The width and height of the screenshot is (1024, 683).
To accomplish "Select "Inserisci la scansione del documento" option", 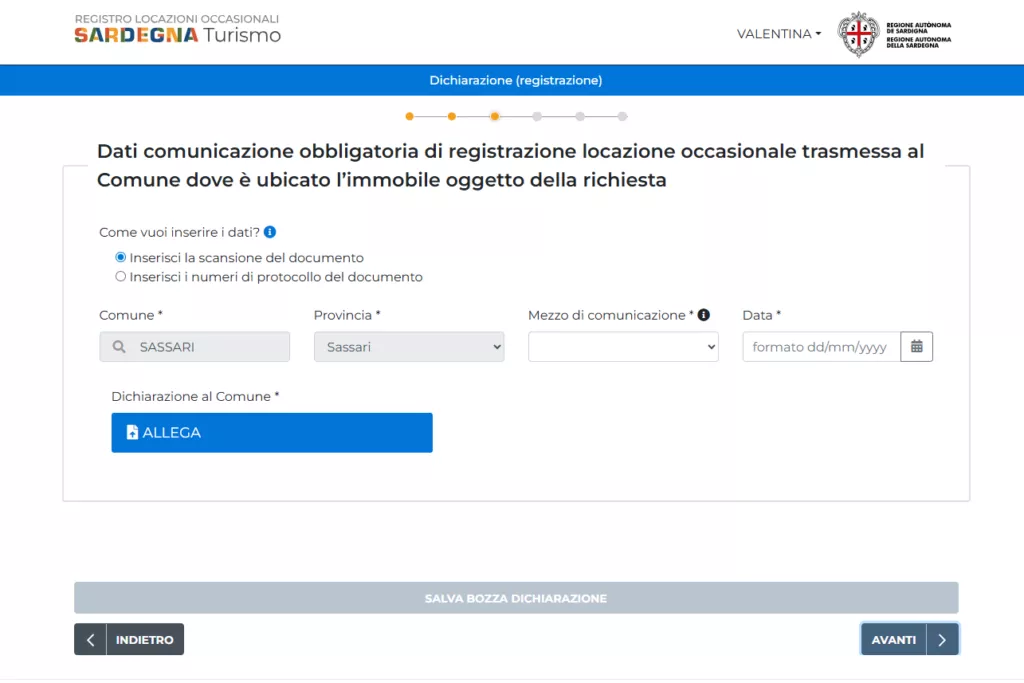I will pyautogui.click(x=120, y=257).
